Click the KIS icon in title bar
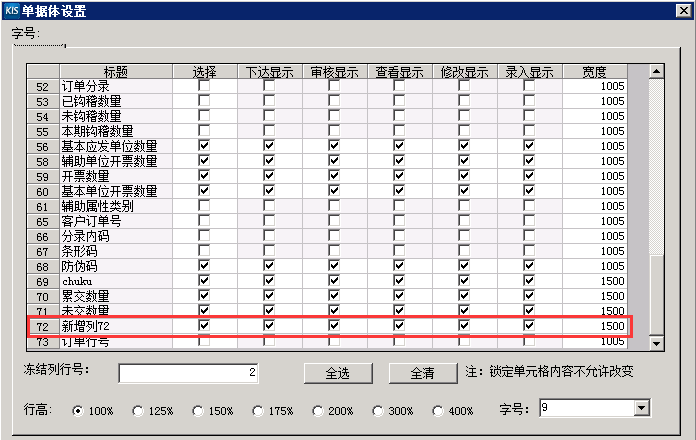Screen dimensions: 696x440 (x=11, y=11)
